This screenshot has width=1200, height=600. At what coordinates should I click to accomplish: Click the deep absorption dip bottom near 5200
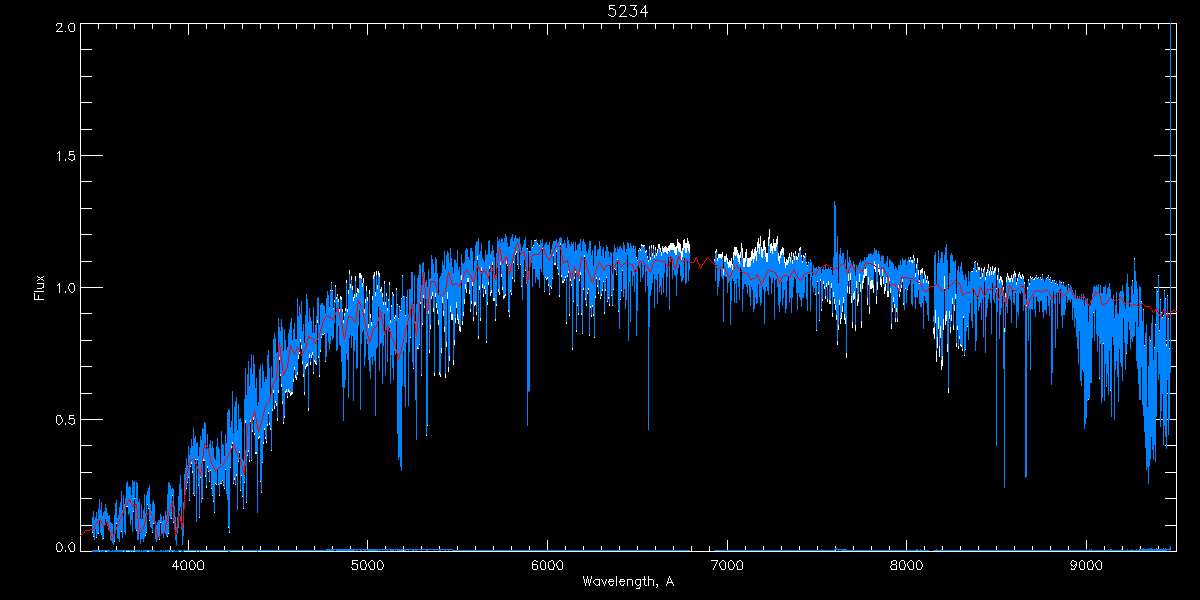[x=400, y=467]
